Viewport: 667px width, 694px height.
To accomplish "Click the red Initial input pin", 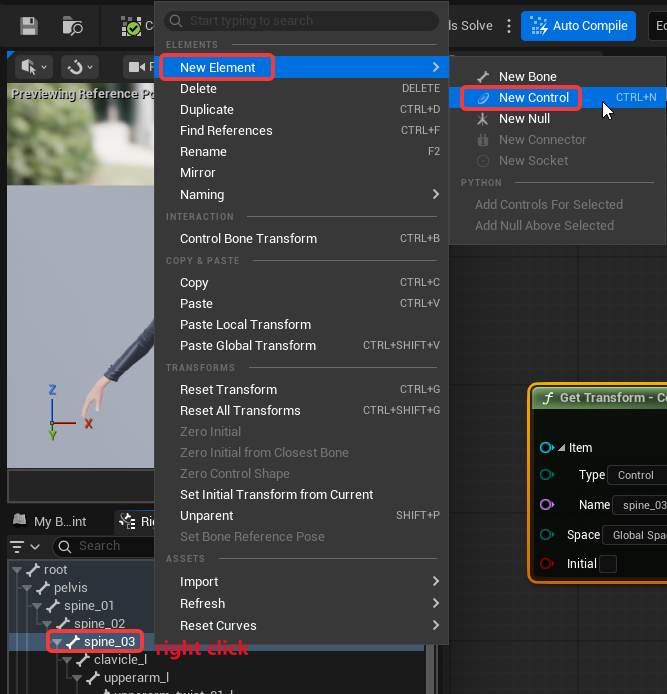I will click(547, 563).
